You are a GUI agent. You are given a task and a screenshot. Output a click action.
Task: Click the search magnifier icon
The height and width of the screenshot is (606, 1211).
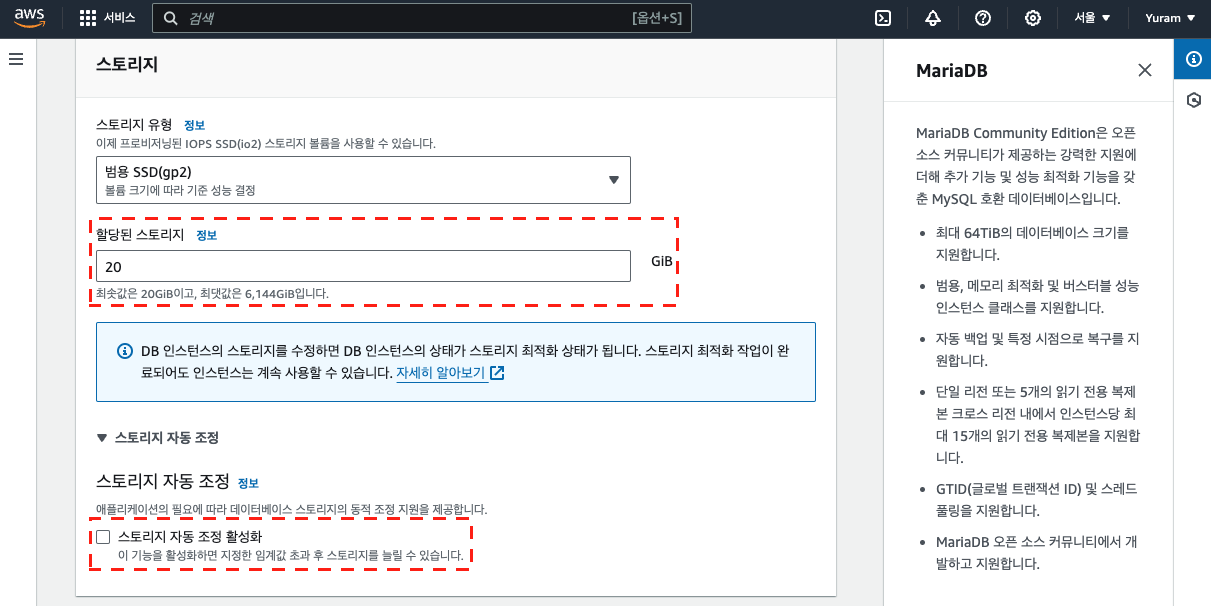click(171, 18)
